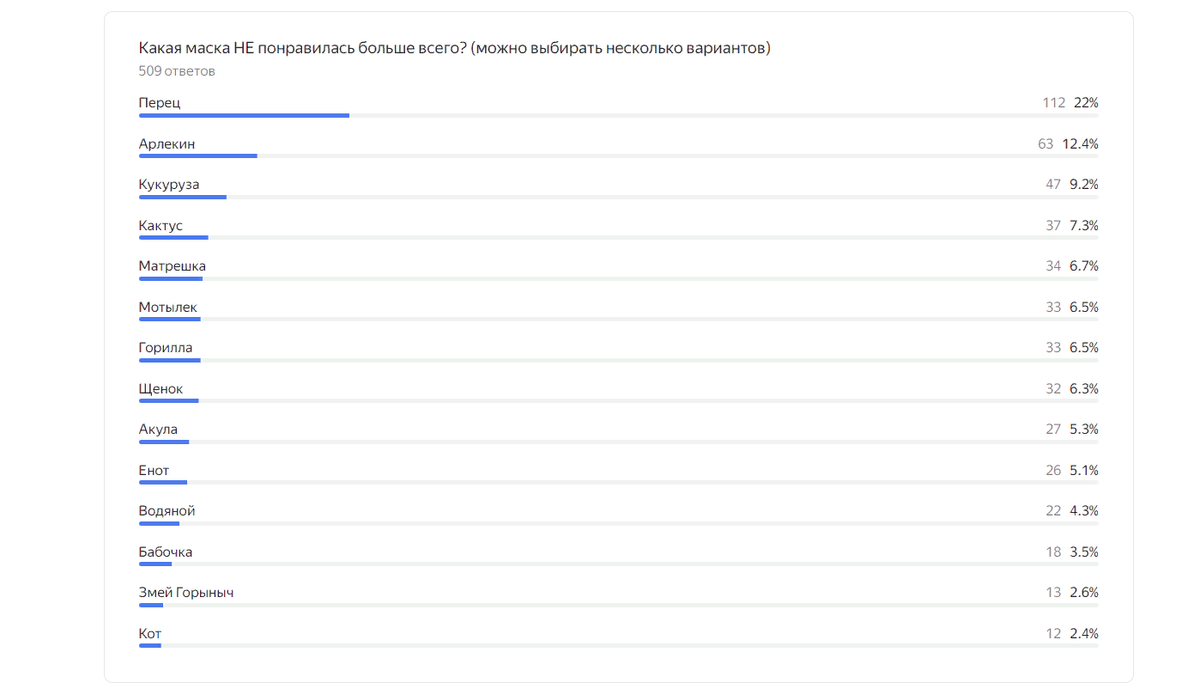Click the '2.4%' percentage for Кот
This screenshot has width=1200, height=695.
point(1084,633)
